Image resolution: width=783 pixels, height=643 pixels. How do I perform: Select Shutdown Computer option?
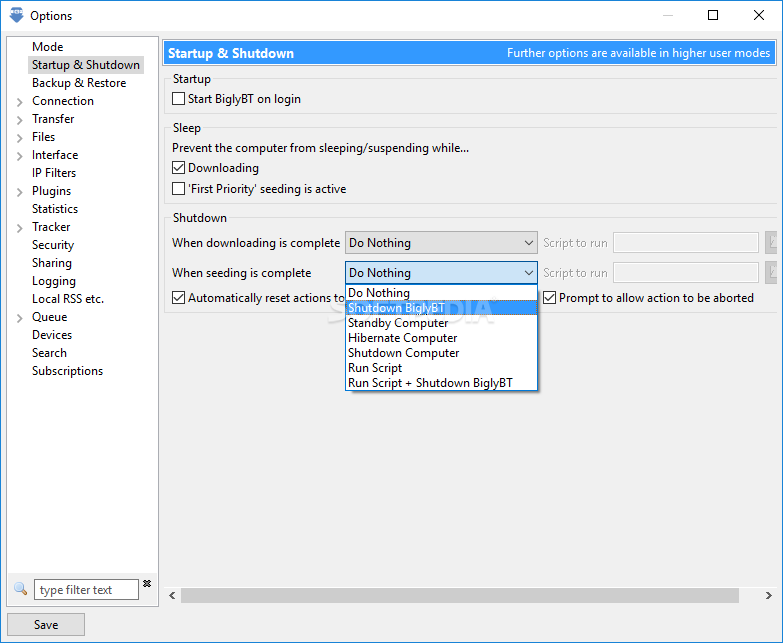point(441,353)
